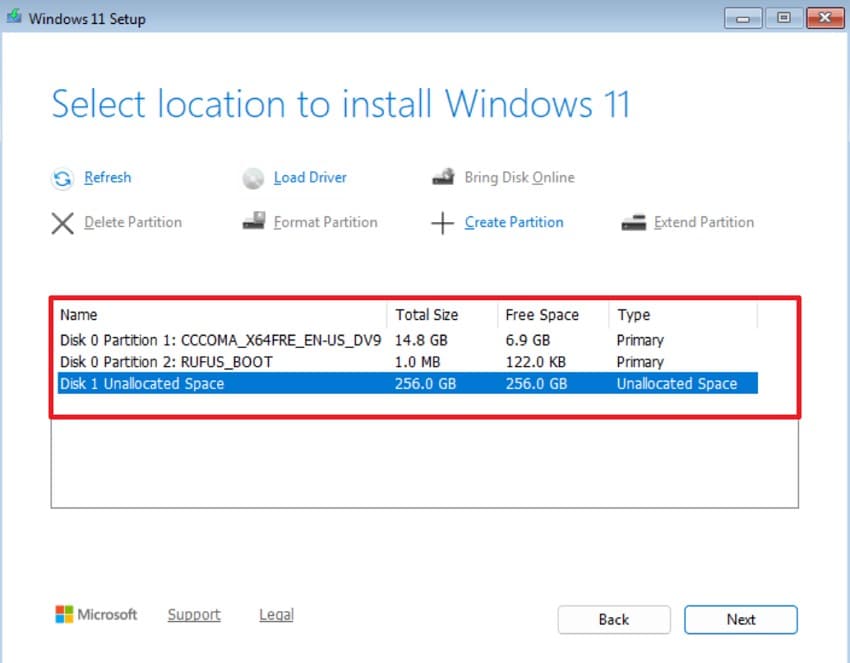The height and width of the screenshot is (663, 850).
Task: Choose the Delete Partition option
Action: click(133, 222)
